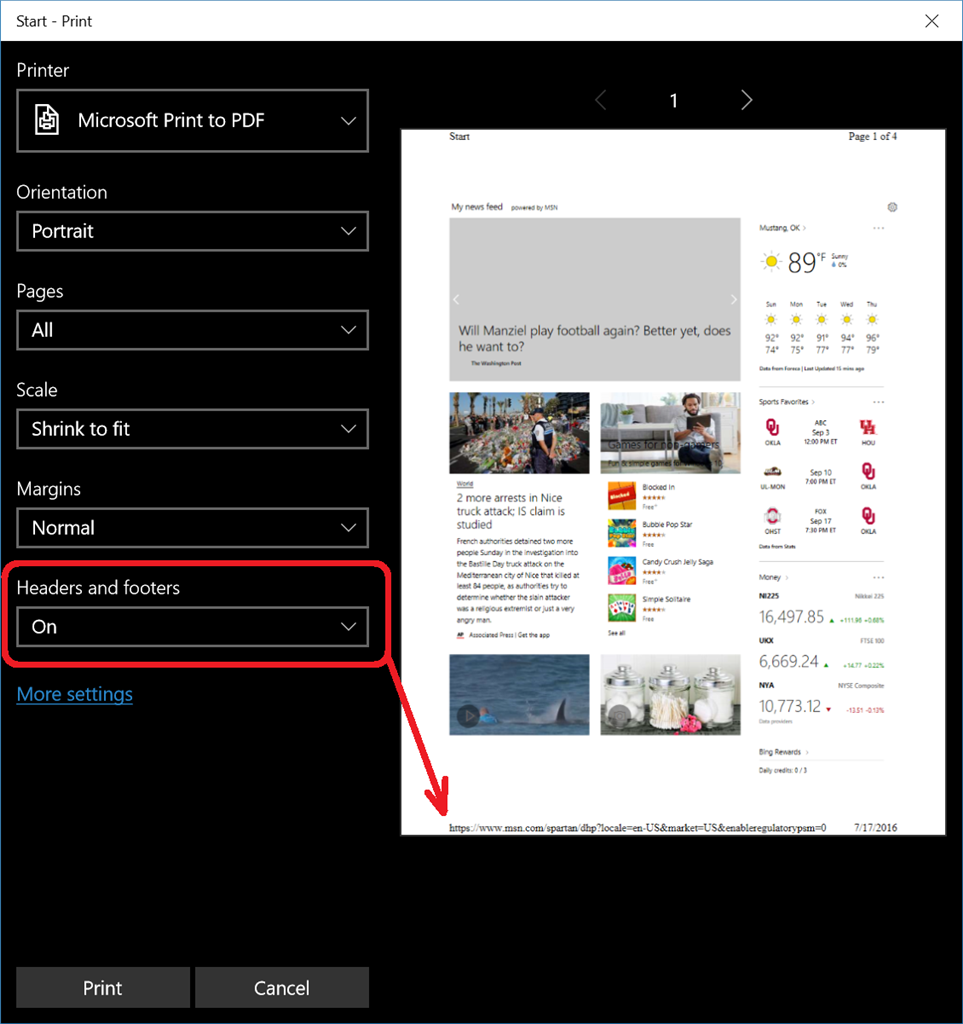
Task: Click the Manziel football headline in preview
Action: tap(594, 338)
